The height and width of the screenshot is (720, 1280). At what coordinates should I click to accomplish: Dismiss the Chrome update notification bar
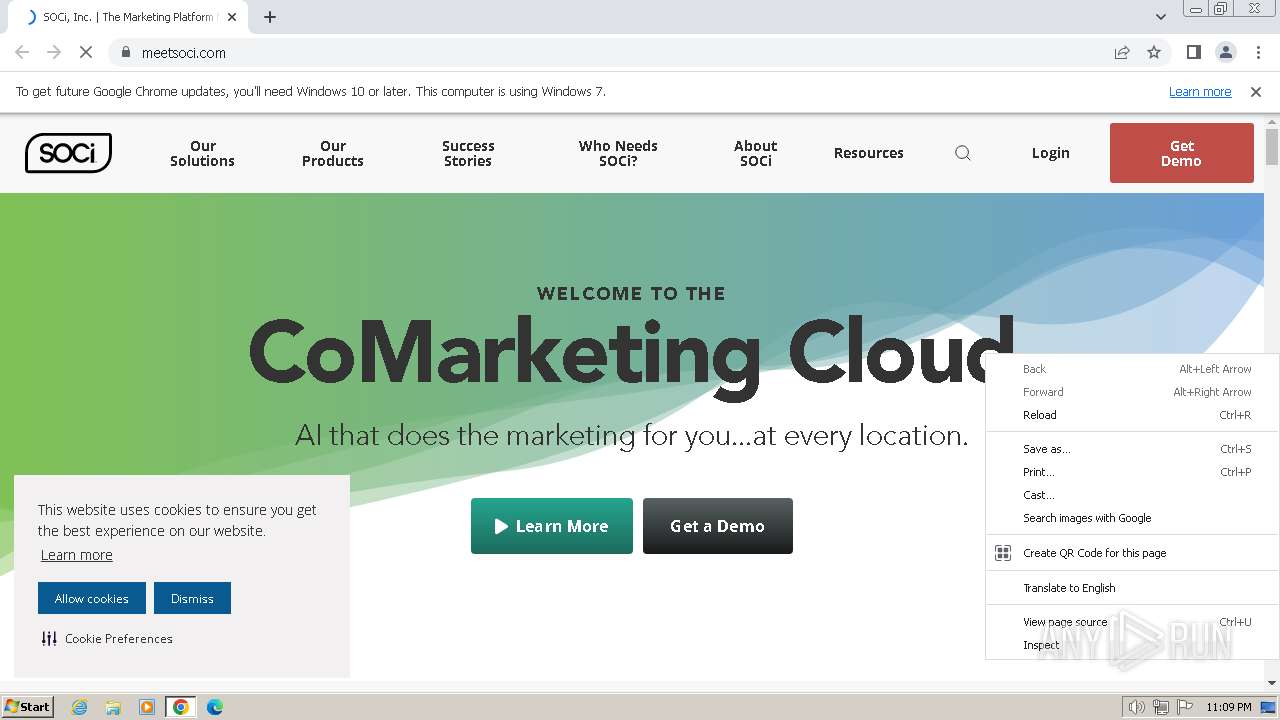click(x=1256, y=92)
